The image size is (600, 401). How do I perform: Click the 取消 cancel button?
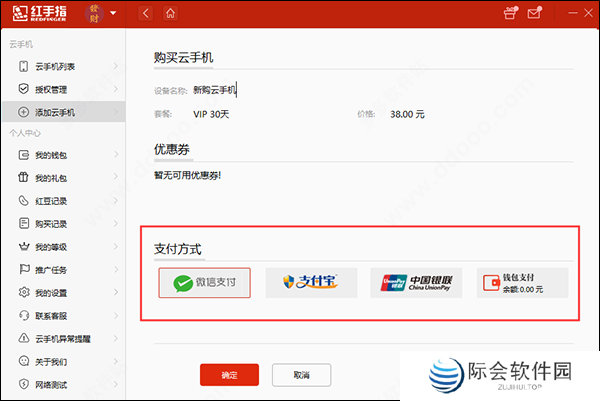tap(302, 375)
